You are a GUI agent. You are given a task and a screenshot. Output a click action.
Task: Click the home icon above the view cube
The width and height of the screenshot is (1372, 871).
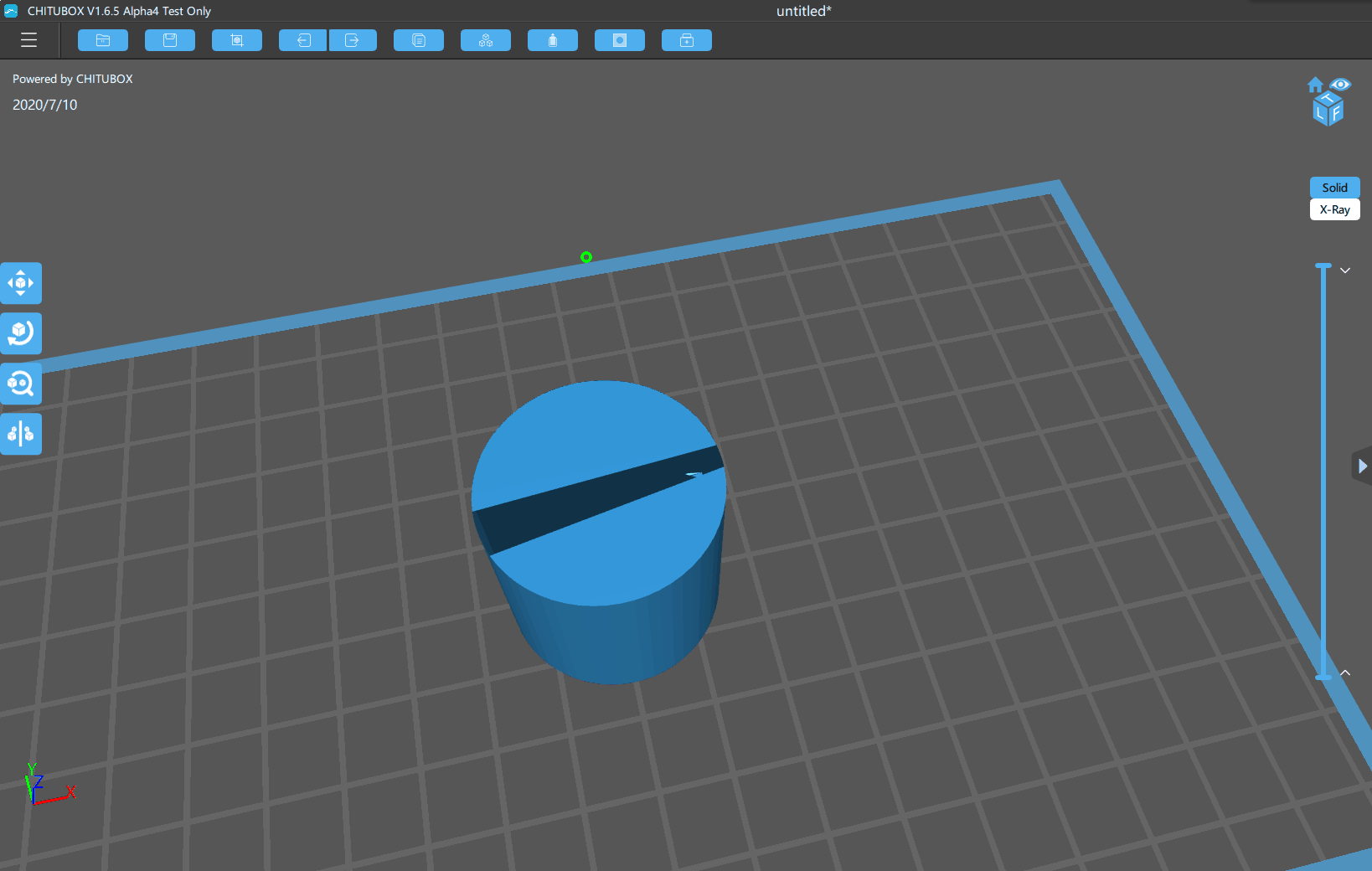point(1314,84)
